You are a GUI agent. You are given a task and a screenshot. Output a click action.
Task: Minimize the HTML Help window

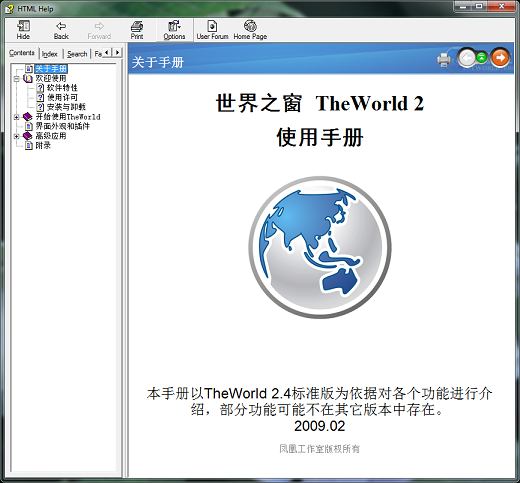click(463, 6)
